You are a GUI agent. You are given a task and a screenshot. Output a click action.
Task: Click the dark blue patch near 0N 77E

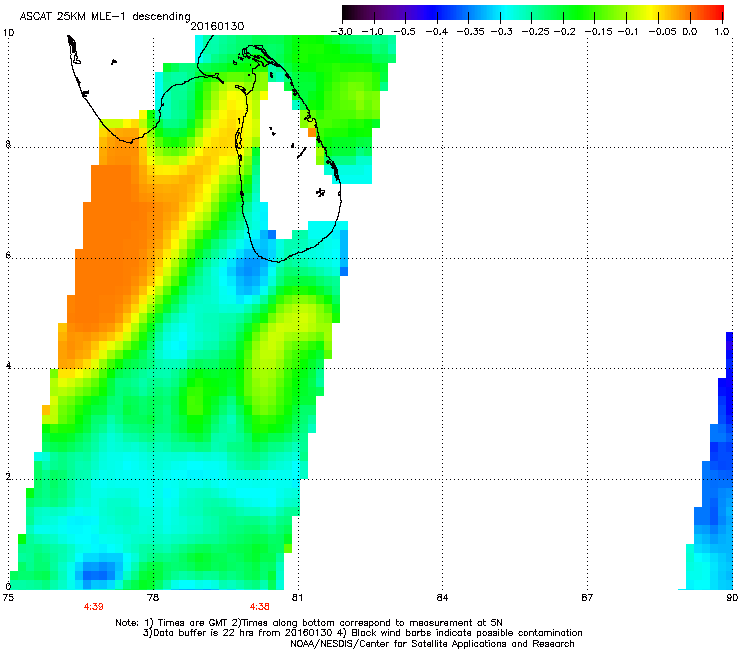(x=99, y=570)
